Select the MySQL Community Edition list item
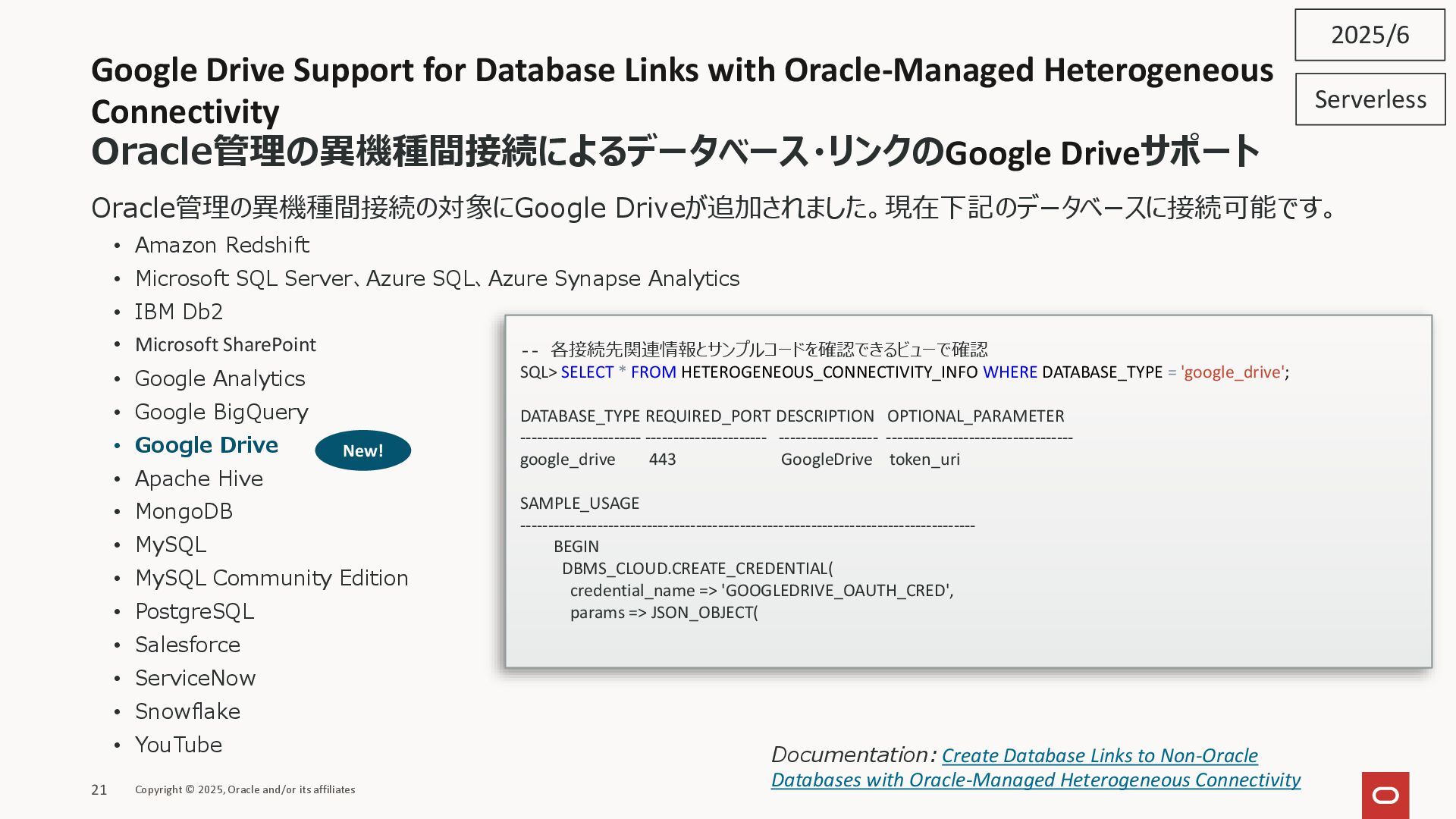This screenshot has height=819, width=1456. pyautogui.click(x=271, y=578)
